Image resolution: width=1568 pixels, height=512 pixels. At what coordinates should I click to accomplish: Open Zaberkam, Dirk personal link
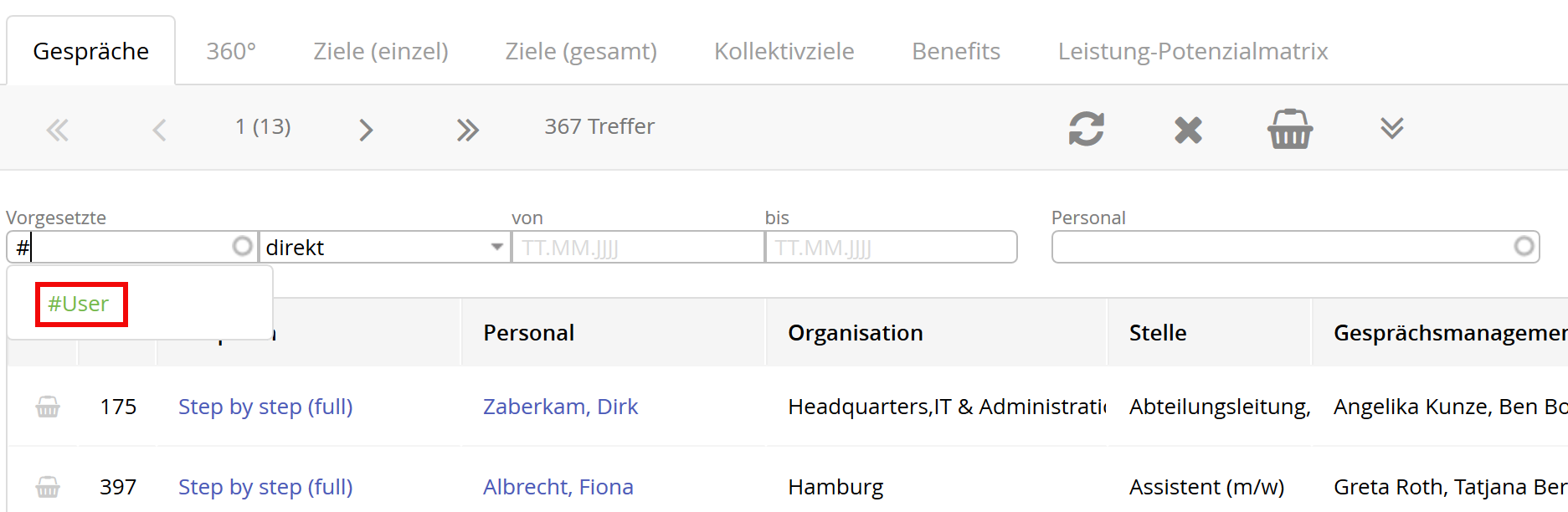pos(560,407)
